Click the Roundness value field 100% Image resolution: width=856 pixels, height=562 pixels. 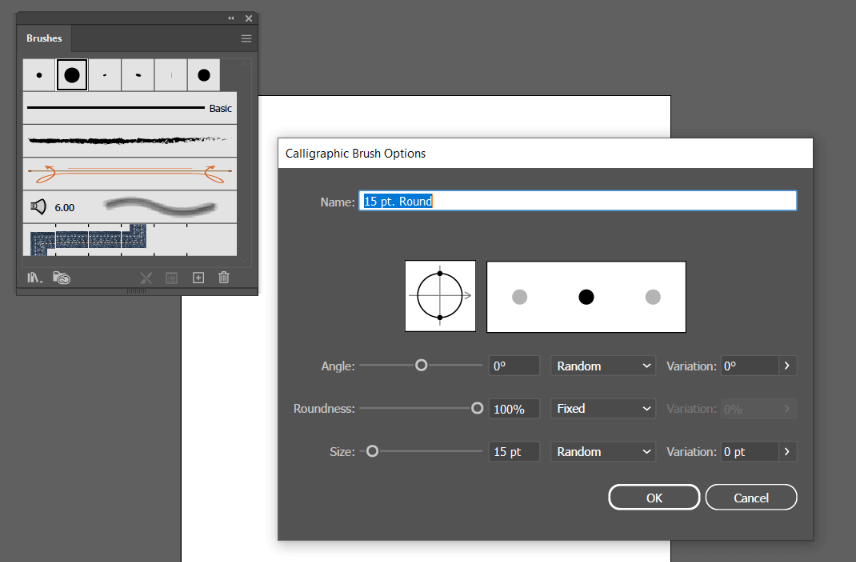[x=514, y=409]
